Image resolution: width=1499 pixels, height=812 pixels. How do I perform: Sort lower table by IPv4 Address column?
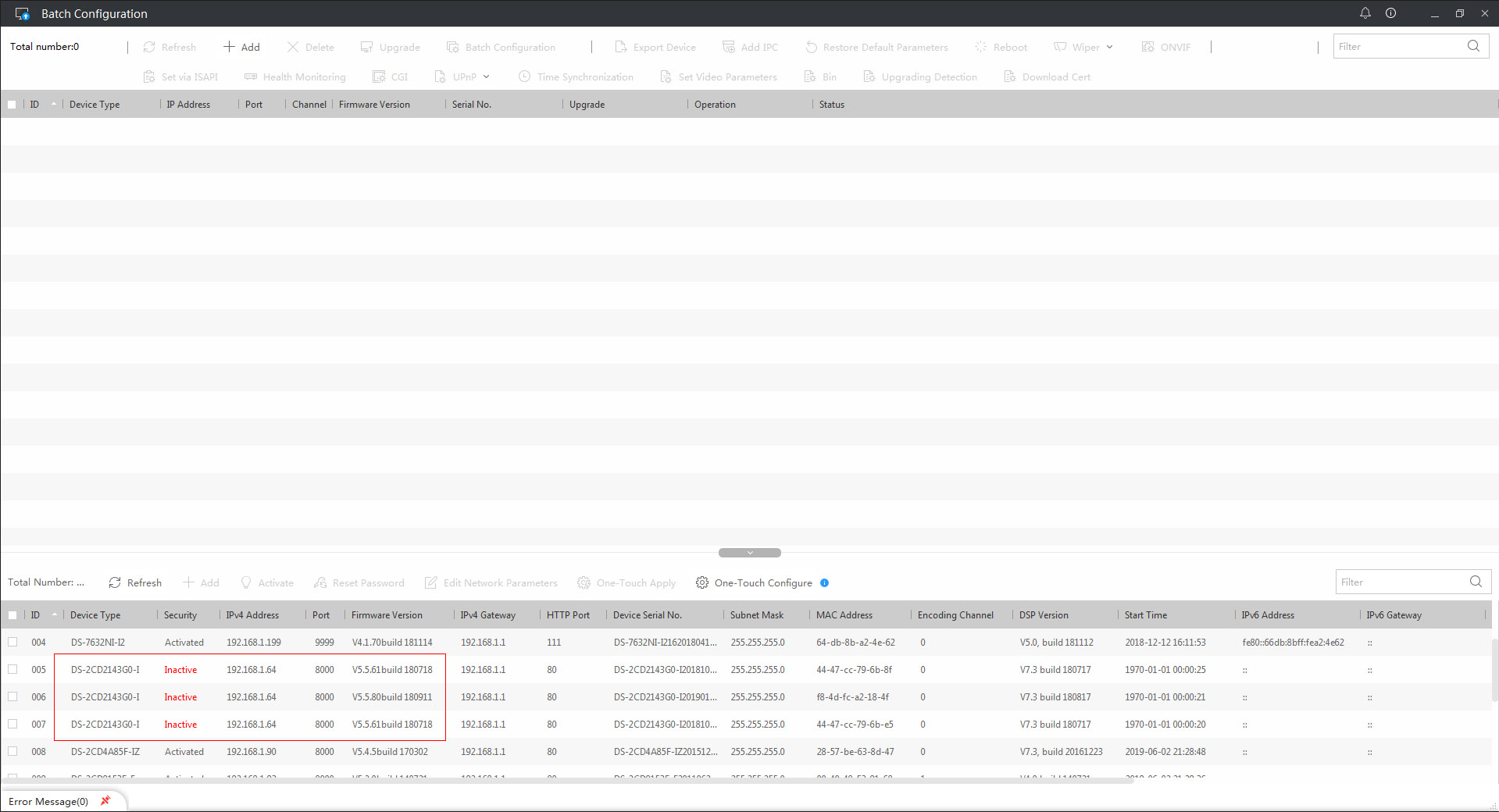pos(252,615)
